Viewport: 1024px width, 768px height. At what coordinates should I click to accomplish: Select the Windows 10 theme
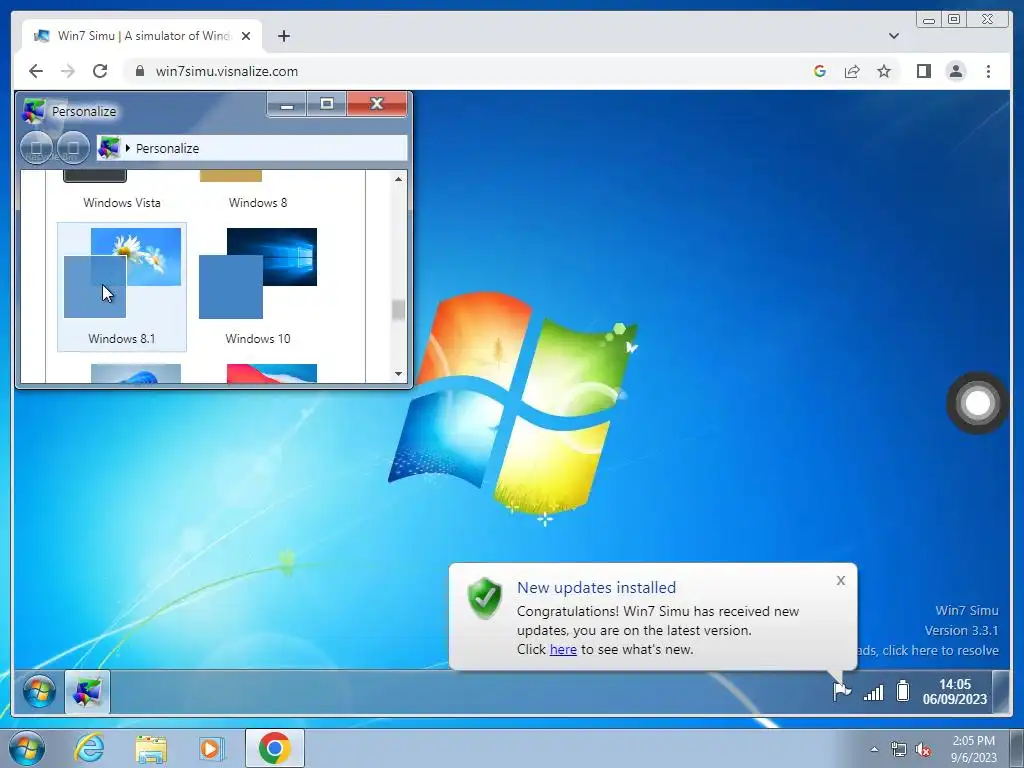[258, 287]
